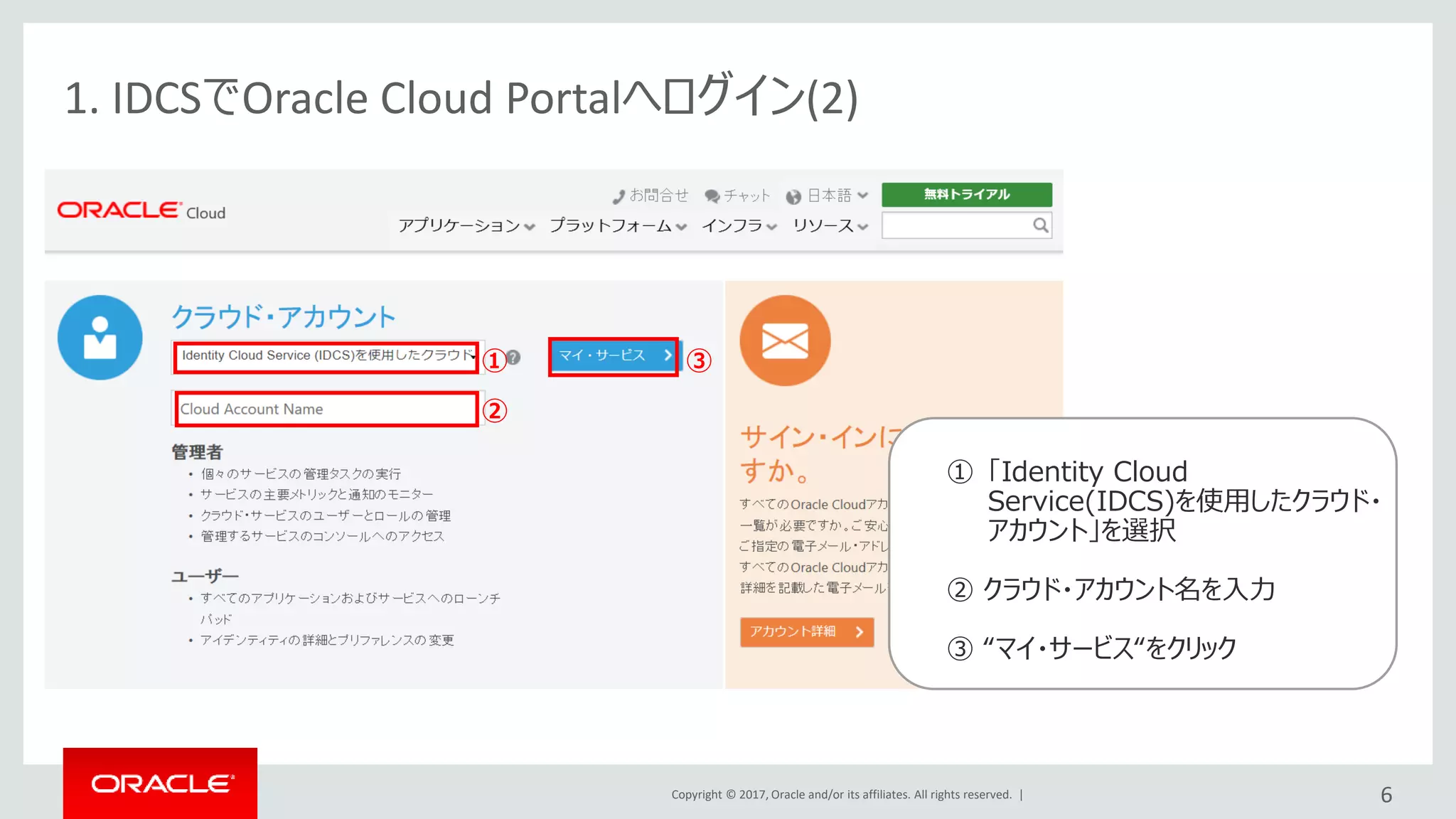
Task: Click the Cloud Account Name field
Action: click(326, 409)
